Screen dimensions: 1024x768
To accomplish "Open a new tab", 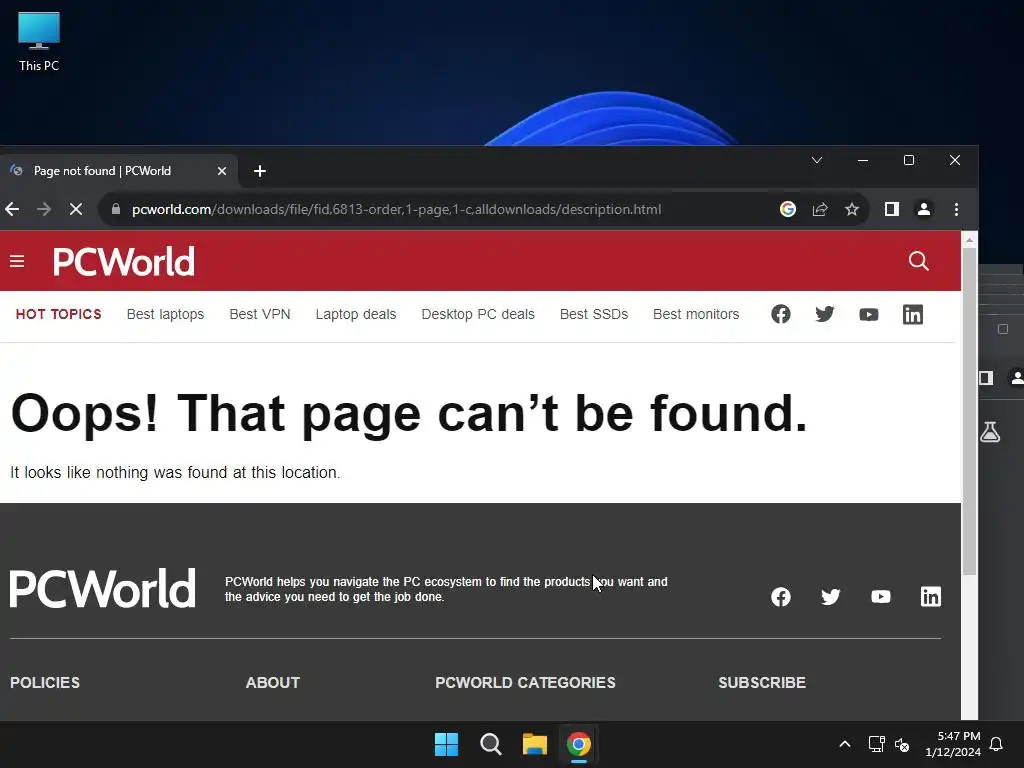I will coord(259,171).
